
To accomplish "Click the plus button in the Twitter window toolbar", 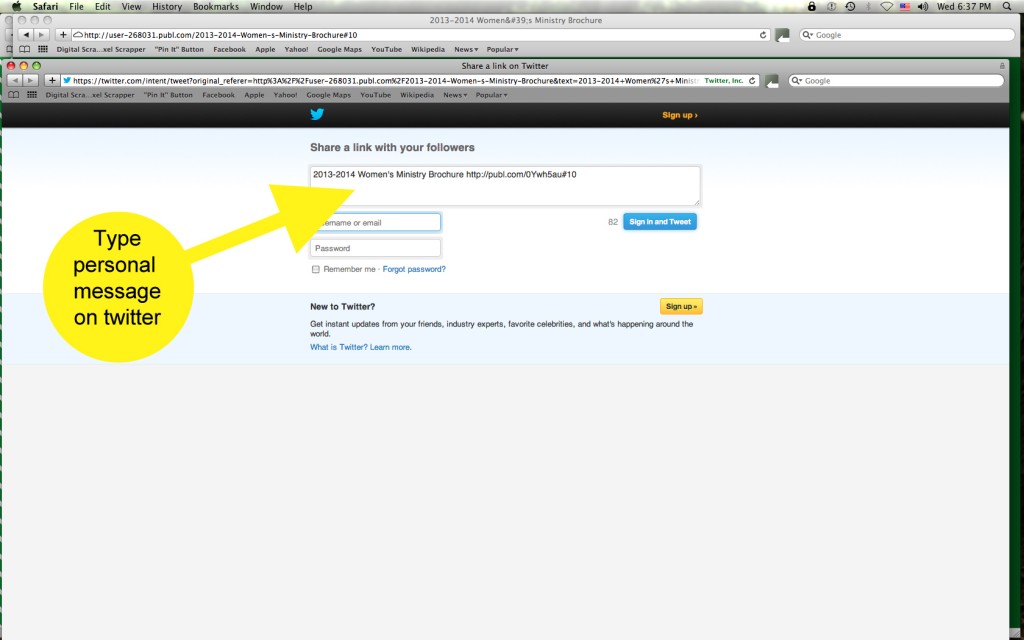I will click(x=52, y=80).
